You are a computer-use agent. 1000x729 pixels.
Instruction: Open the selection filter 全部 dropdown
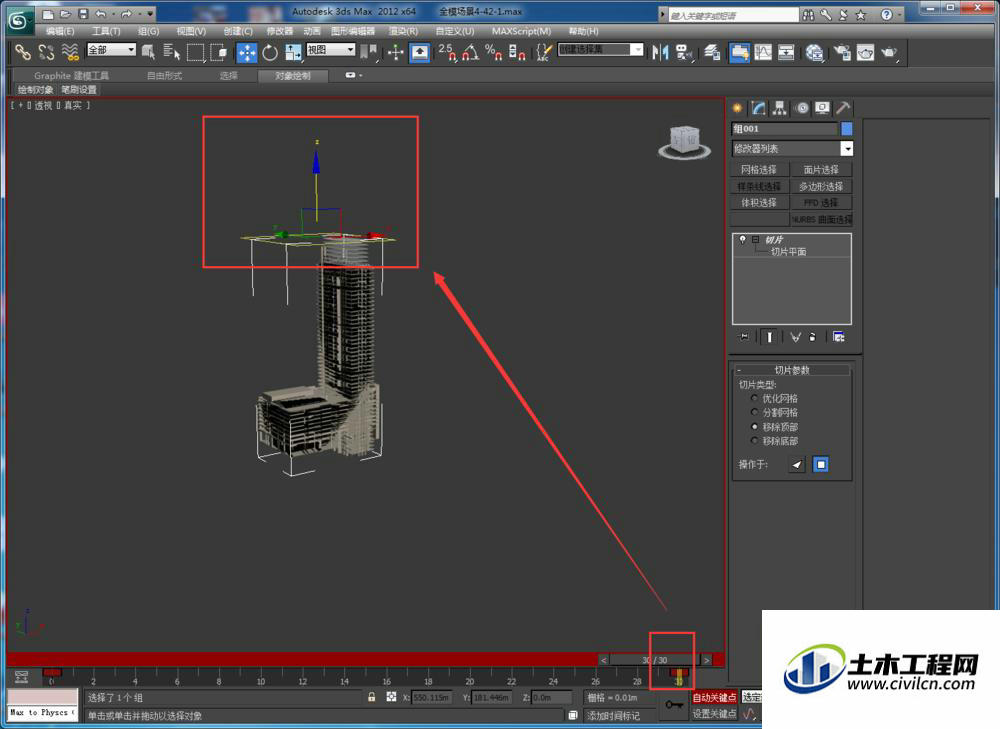(112, 49)
